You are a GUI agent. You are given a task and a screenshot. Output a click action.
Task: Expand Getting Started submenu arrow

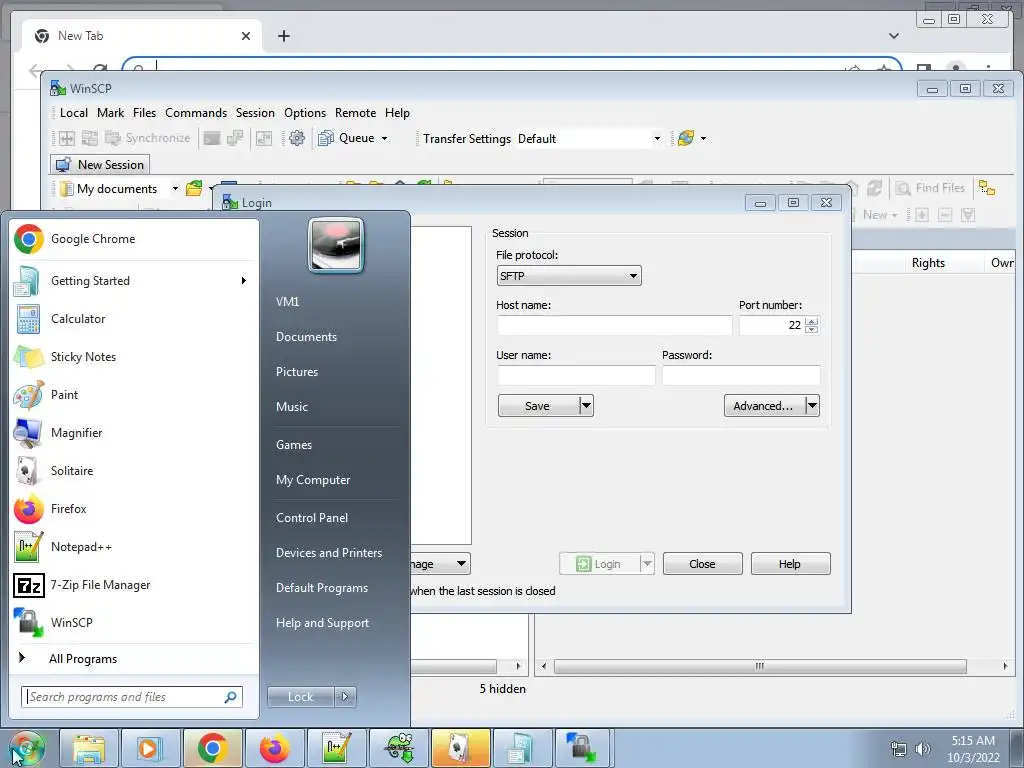244,281
